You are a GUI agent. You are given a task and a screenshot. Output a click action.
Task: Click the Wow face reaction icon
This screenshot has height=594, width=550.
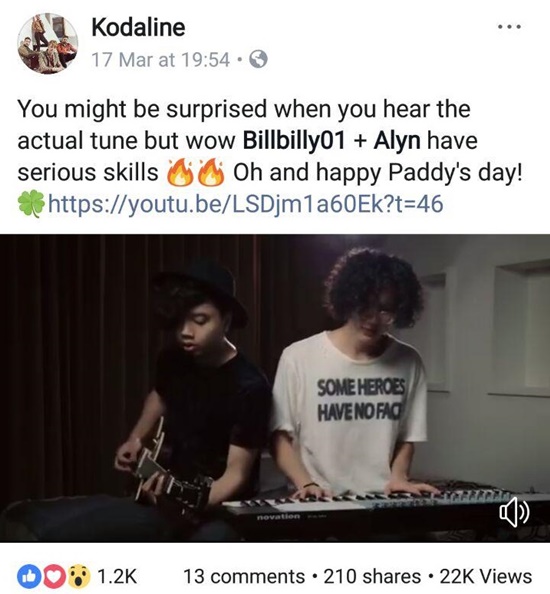pyautogui.click(x=81, y=576)
